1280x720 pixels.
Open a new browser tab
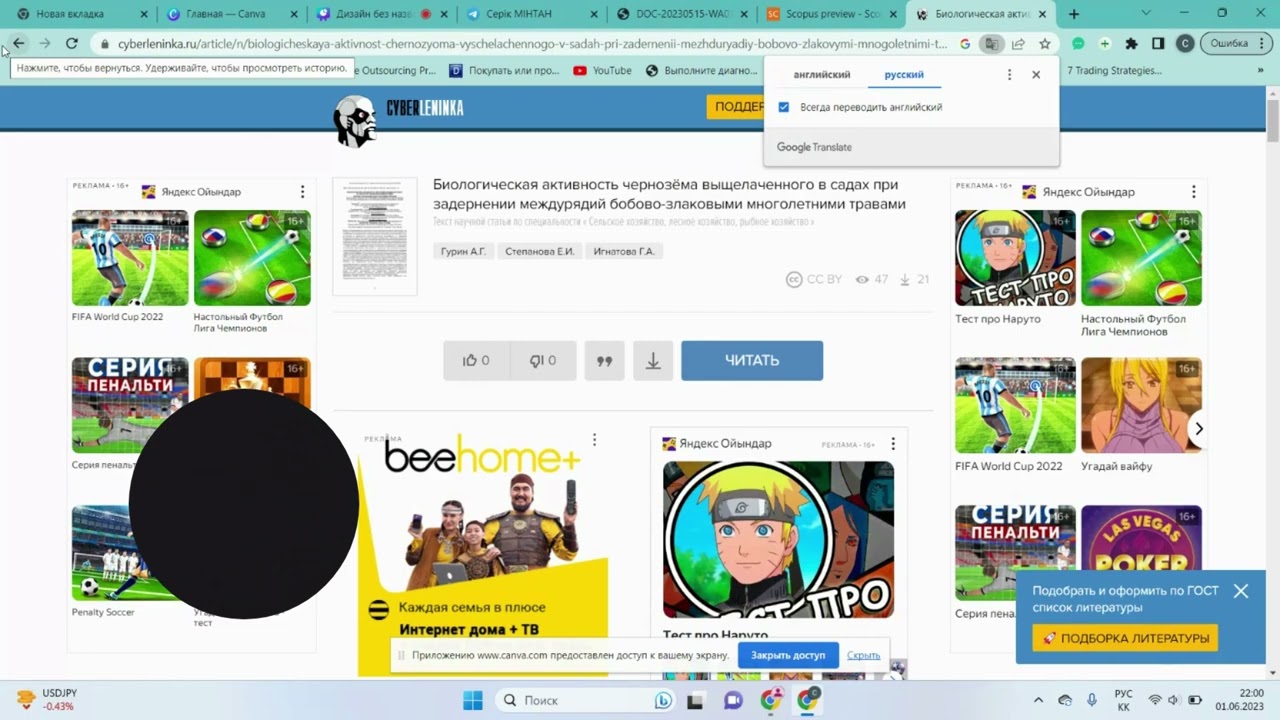tap(1074, 14)
